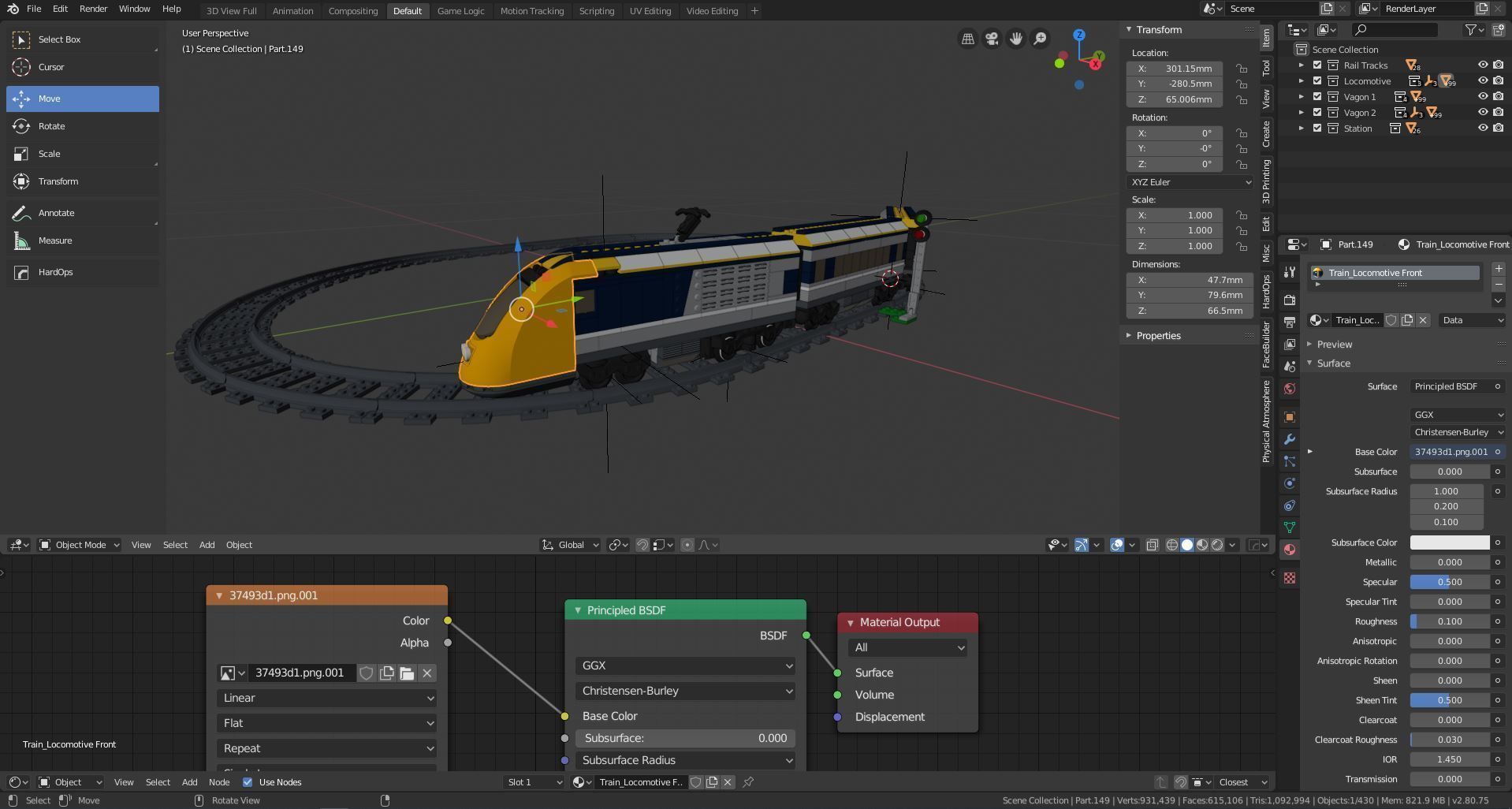Viewport: 1512px width, 809px height.
Task: Open the Node menu in node editor
Action: click(x=219, y=782)
